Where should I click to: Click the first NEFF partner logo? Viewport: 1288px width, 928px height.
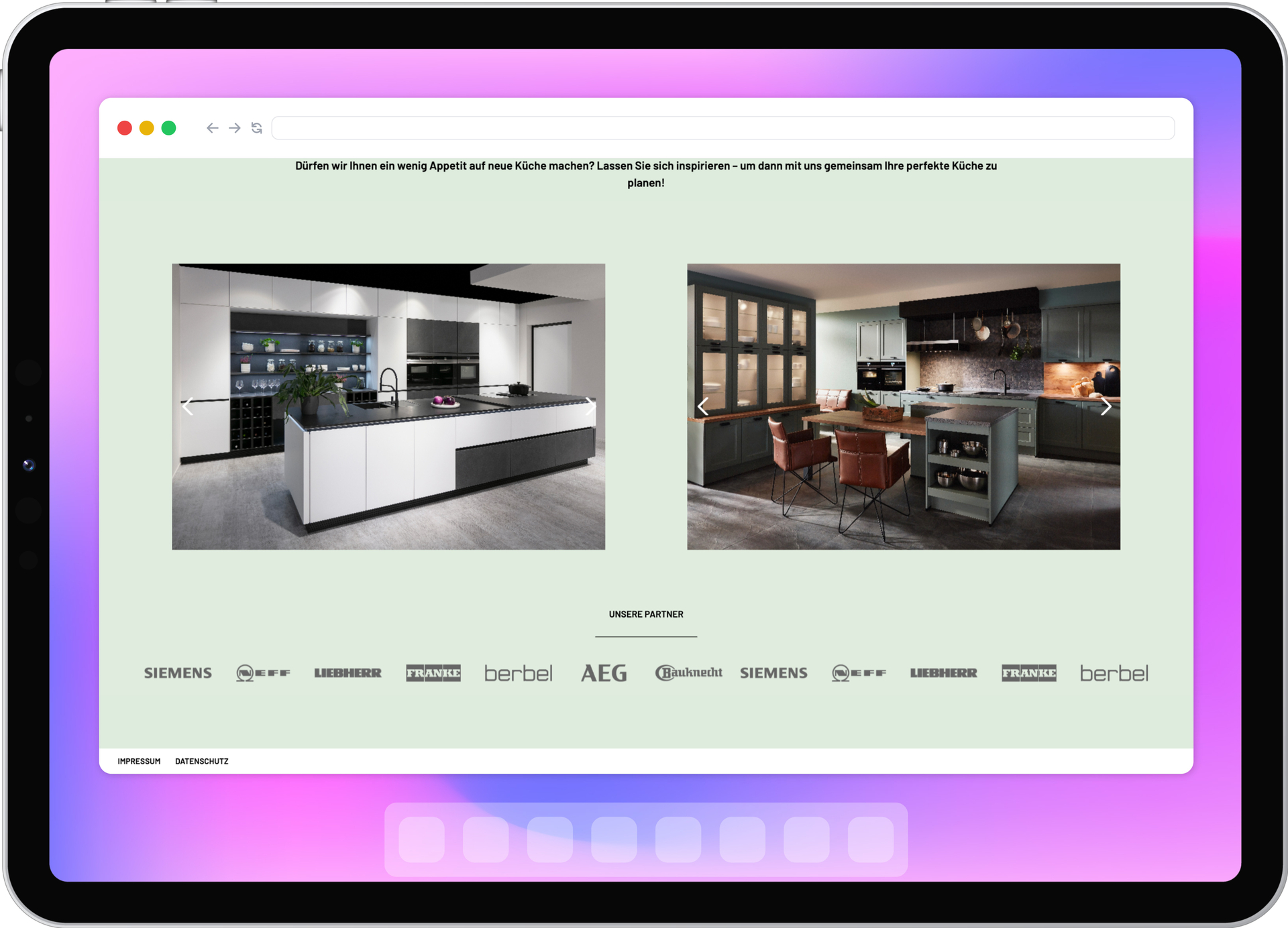(x=263, y=673)
